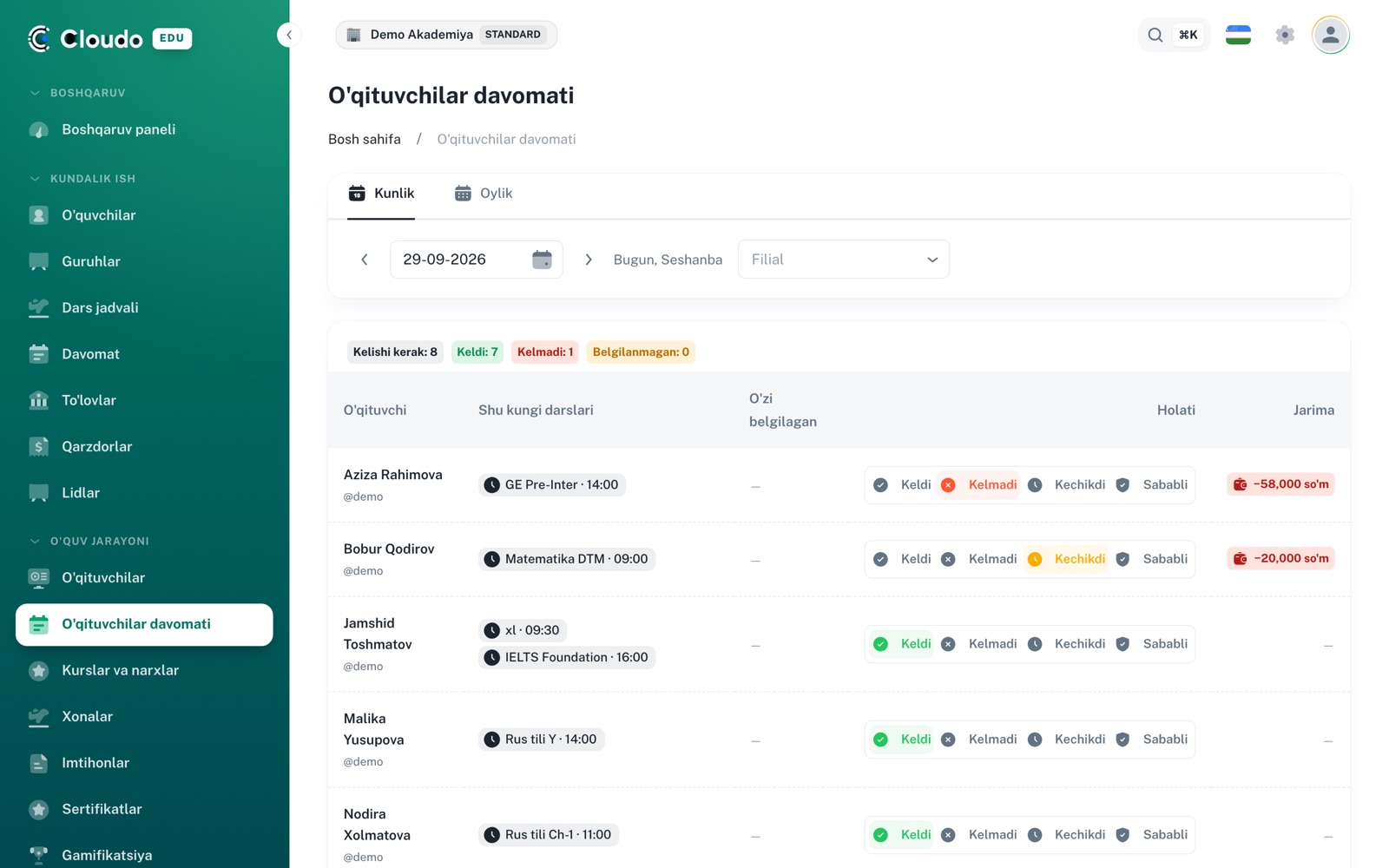Open Boshqaruv paneli menu item
This screenshot has height=868, width=1389.
click(x=144, y=130)
